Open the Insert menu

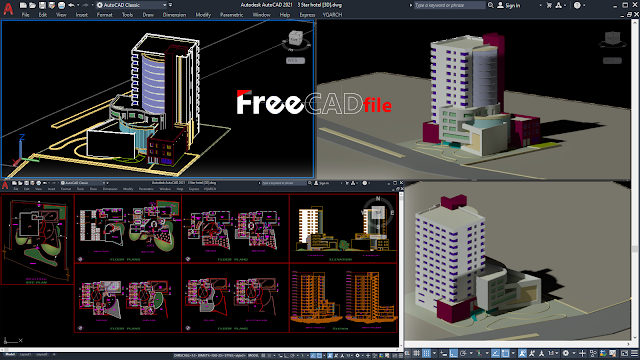tap(82, 15)
